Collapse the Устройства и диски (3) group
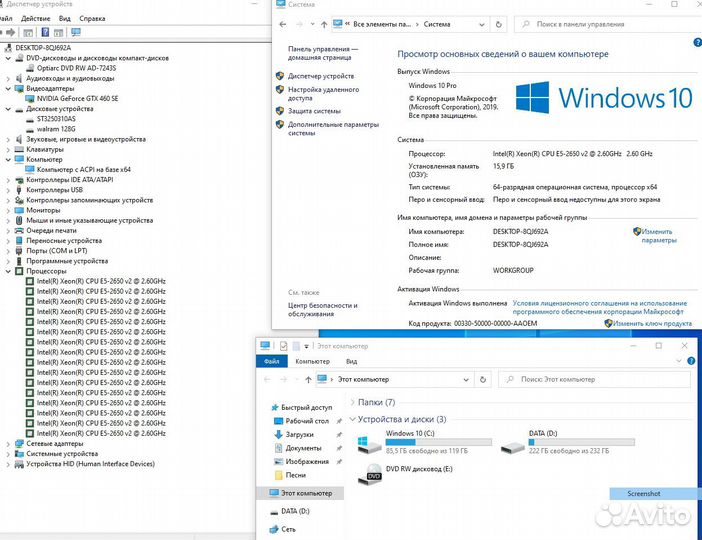702x540 pixels. pyautogui.click(x=352, y=420)
